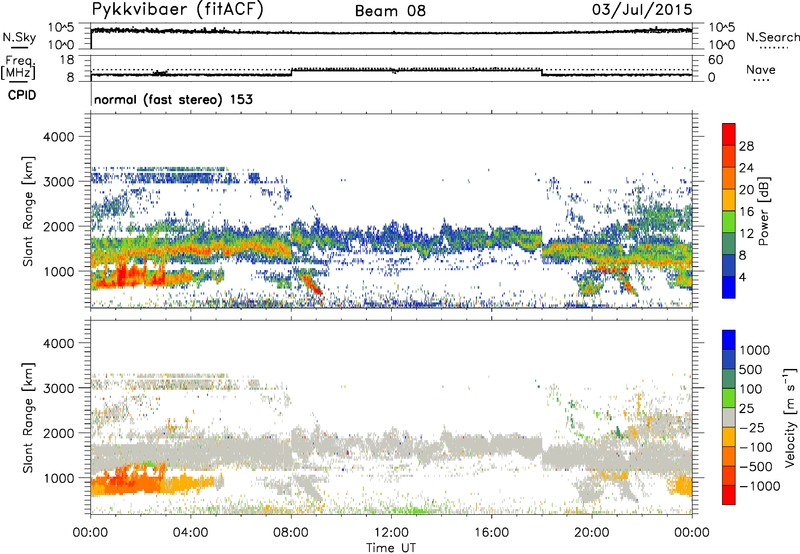
Task: Click the 12:00 time tick label
Action: pos(391,533)
